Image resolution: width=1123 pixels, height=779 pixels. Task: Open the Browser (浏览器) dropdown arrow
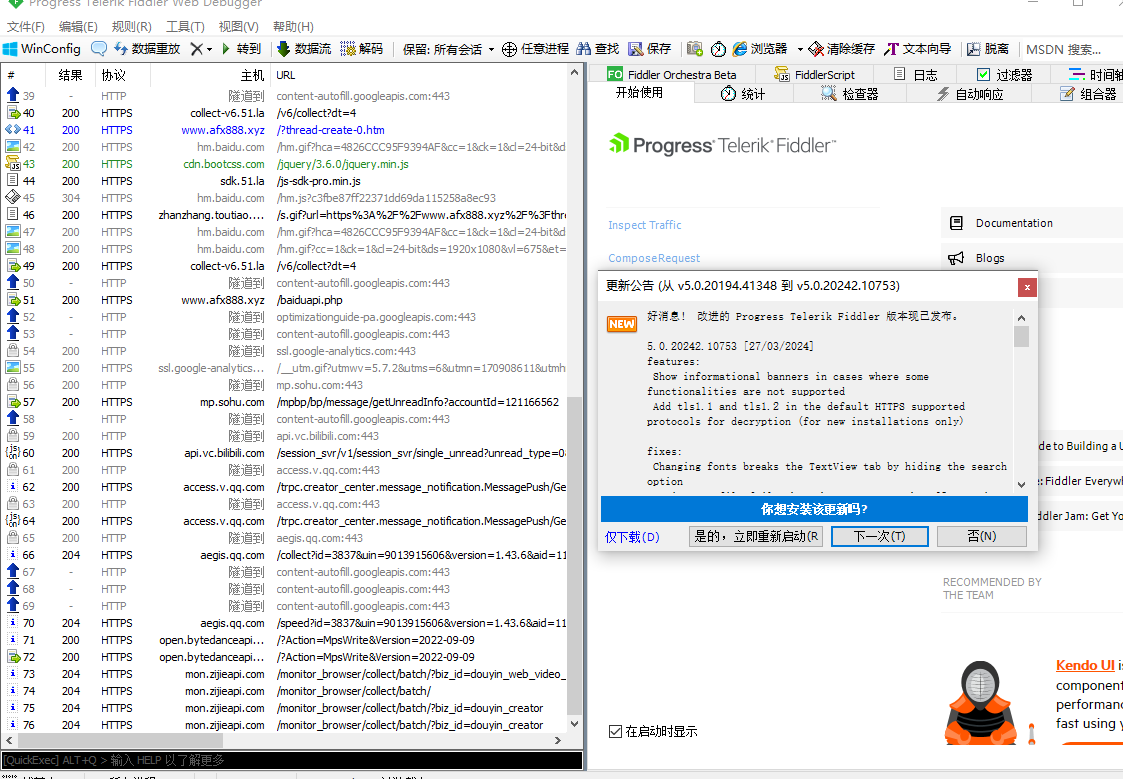pos(800,49)
